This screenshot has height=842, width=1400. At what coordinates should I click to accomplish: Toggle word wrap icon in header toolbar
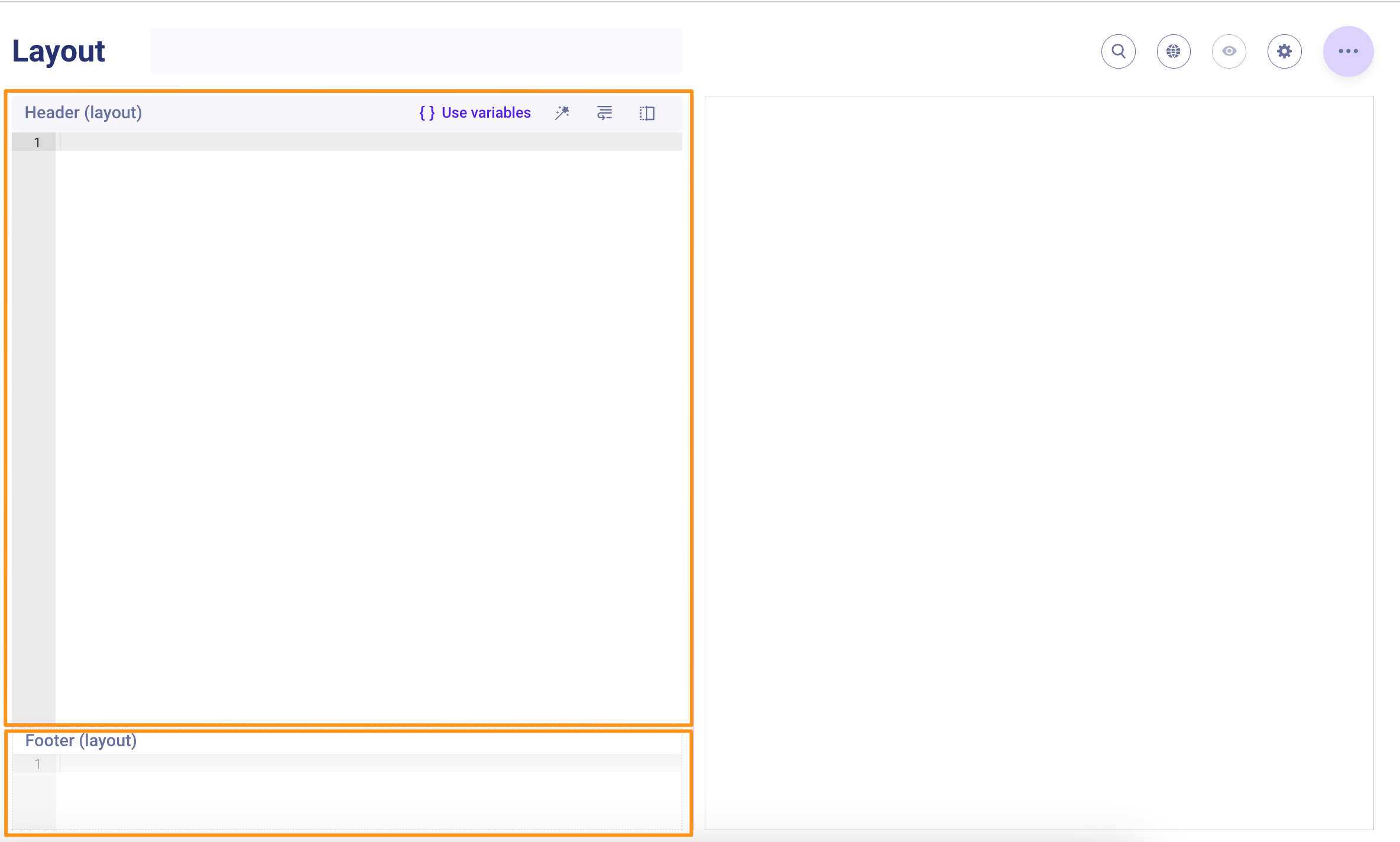604,113
